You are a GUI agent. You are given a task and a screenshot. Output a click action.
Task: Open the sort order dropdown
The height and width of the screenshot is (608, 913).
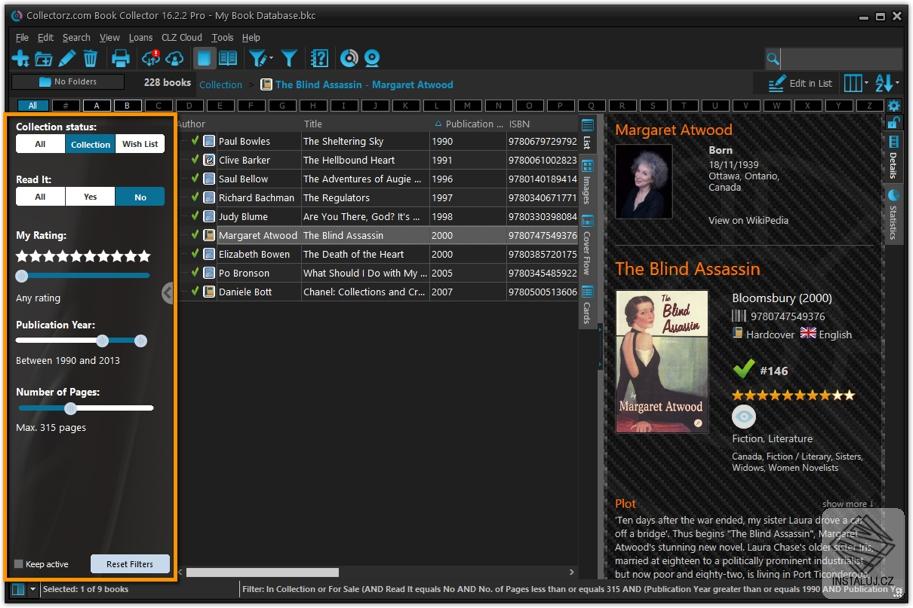887,83
